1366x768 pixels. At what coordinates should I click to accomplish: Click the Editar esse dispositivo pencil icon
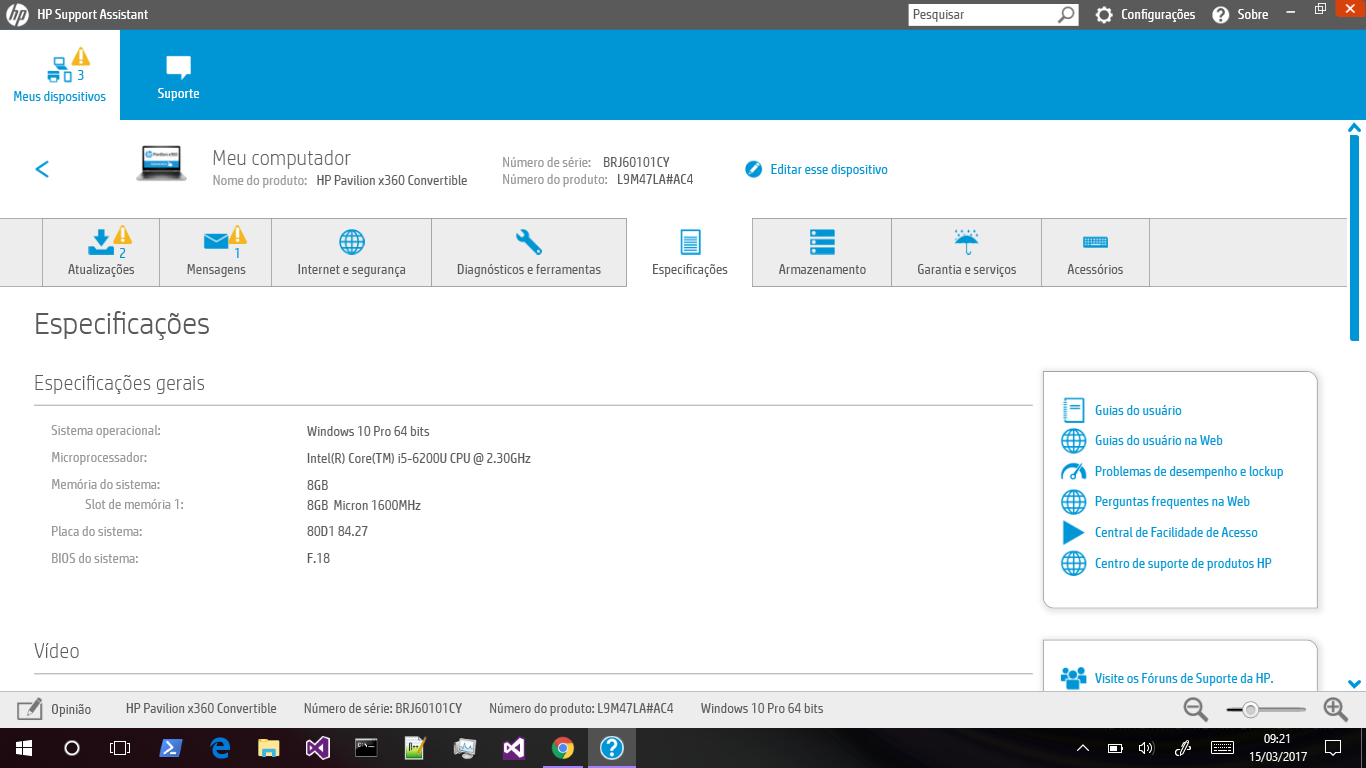[754, 169]
